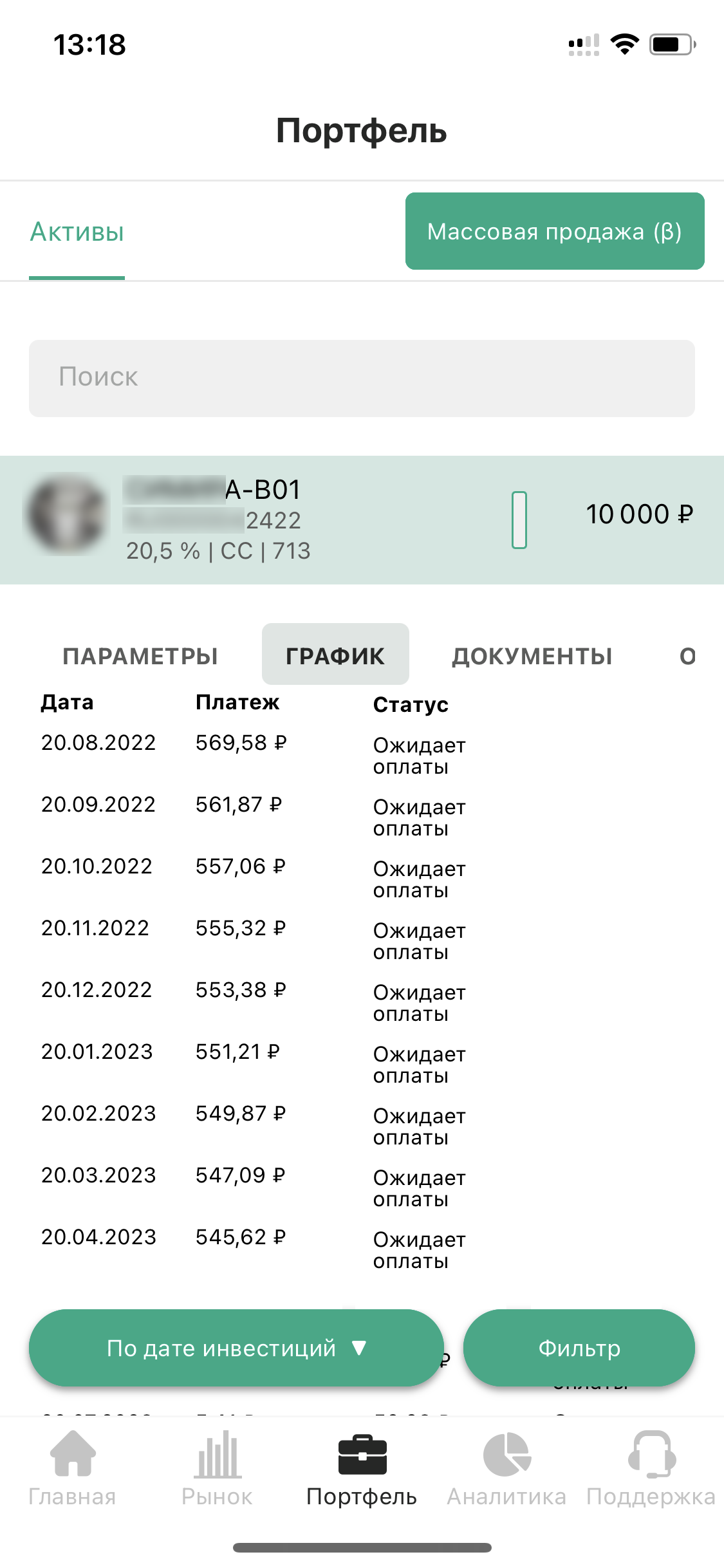This screenshot has height=1568, width=724.
Task: Tap the Портфель briefcase icon
Action: (362, 1454)
